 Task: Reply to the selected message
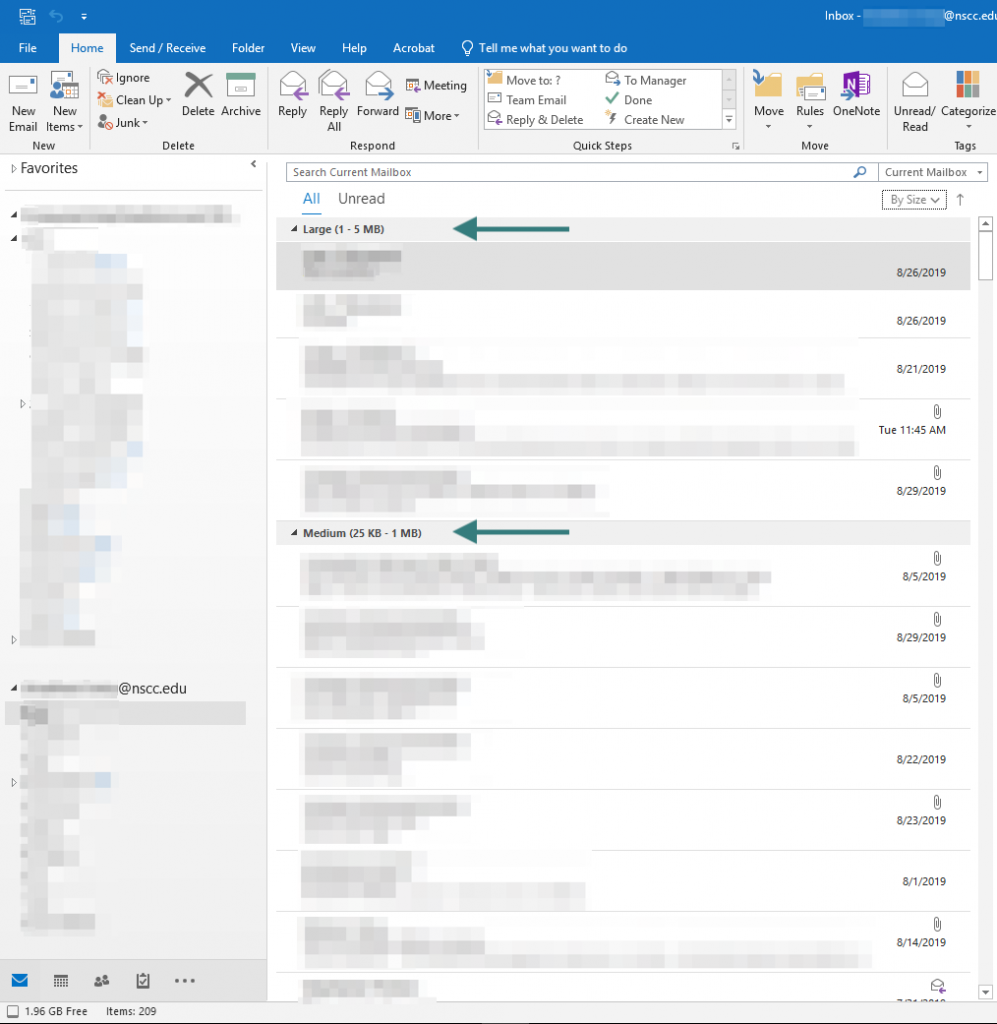292,95
